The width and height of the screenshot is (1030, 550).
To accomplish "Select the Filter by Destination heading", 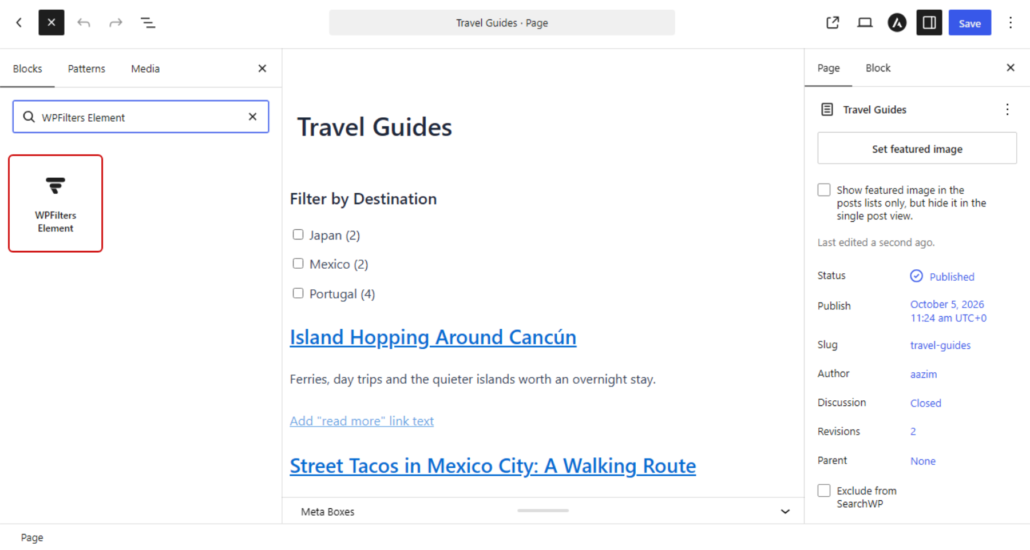I will pyautogui.click(x=363, y=199).
